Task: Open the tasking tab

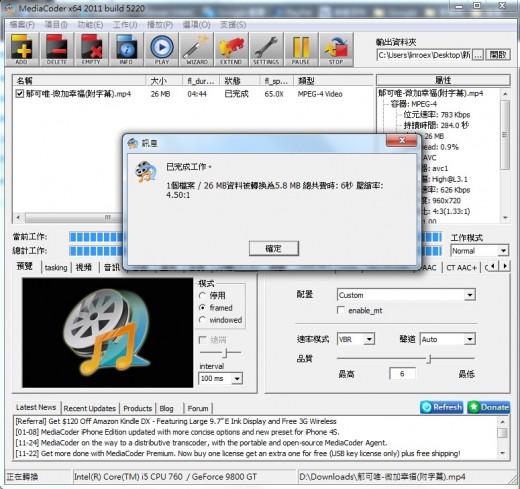Action: click(x=56, y=267)
